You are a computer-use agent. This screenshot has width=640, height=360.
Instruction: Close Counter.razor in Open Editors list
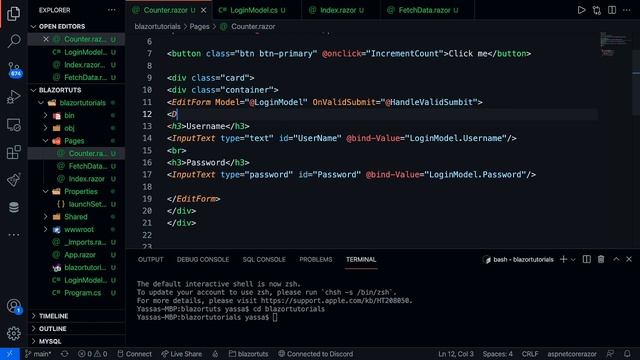(46, 39)
